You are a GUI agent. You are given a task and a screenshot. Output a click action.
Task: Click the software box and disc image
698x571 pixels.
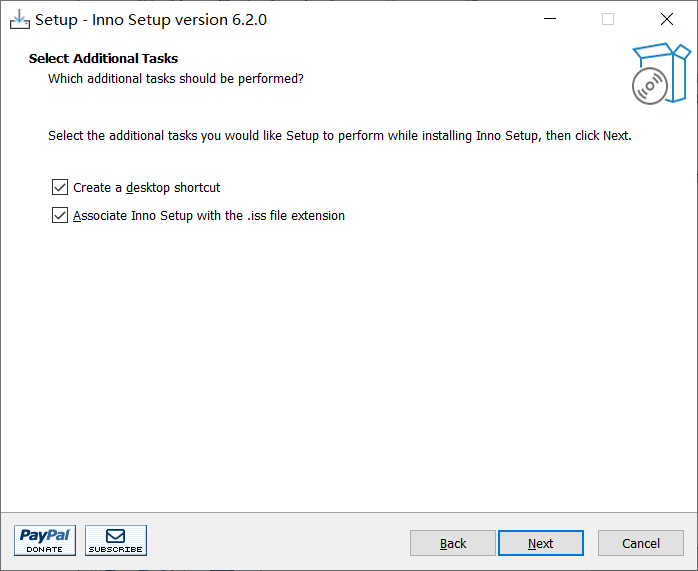click(661, 74)
